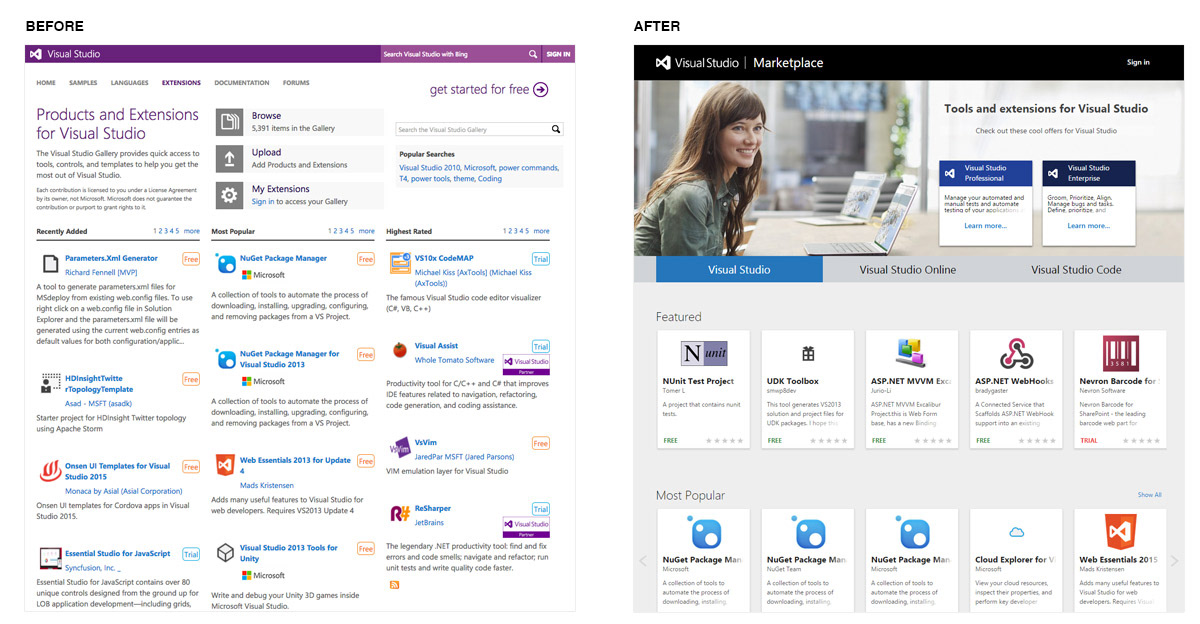This screenshot has width=1200, height=624.
Task: Switch to the blue Visual Studio tab
Action: coord(739,269)
